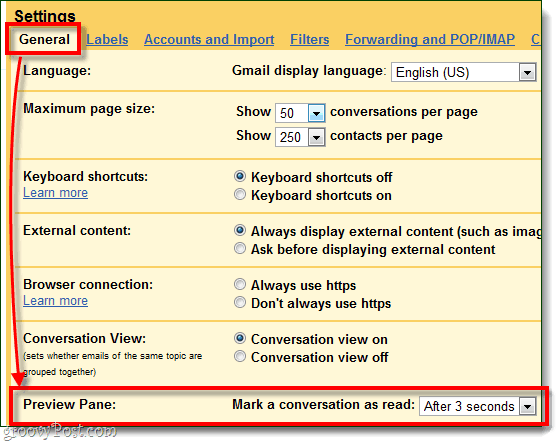Expand the Gmail display language dropdown

point(464,72)
